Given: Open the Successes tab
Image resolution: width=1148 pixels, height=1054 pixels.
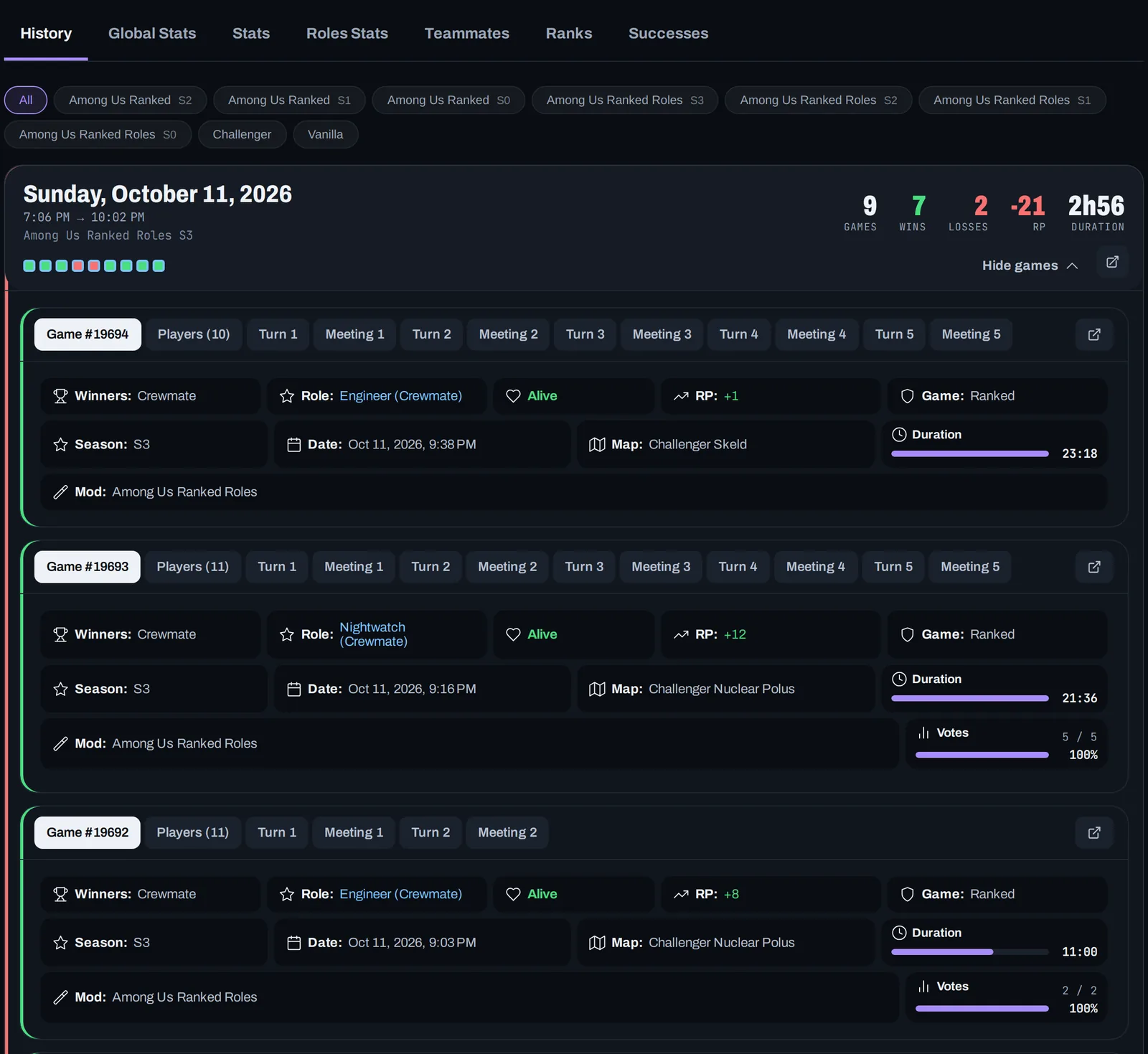Looking at the screenshot, I should [x=668, y=33].
